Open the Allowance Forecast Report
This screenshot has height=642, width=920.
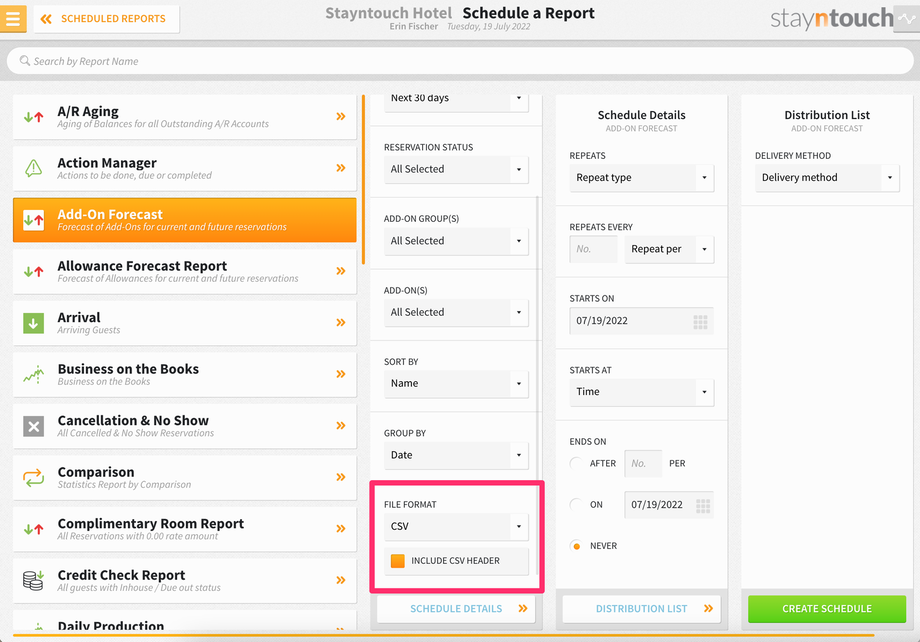click(184, 272)
